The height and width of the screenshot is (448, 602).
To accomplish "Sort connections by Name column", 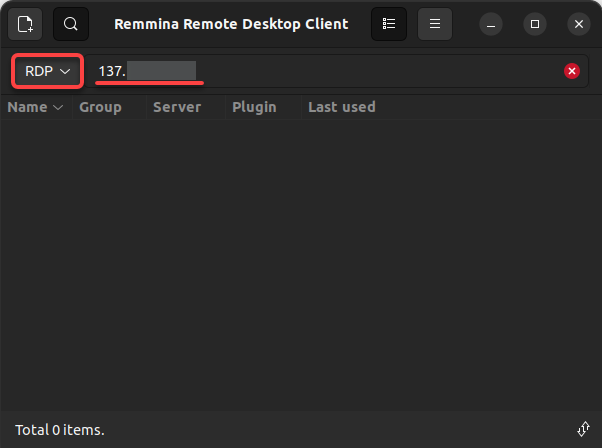I will point(36,107).
